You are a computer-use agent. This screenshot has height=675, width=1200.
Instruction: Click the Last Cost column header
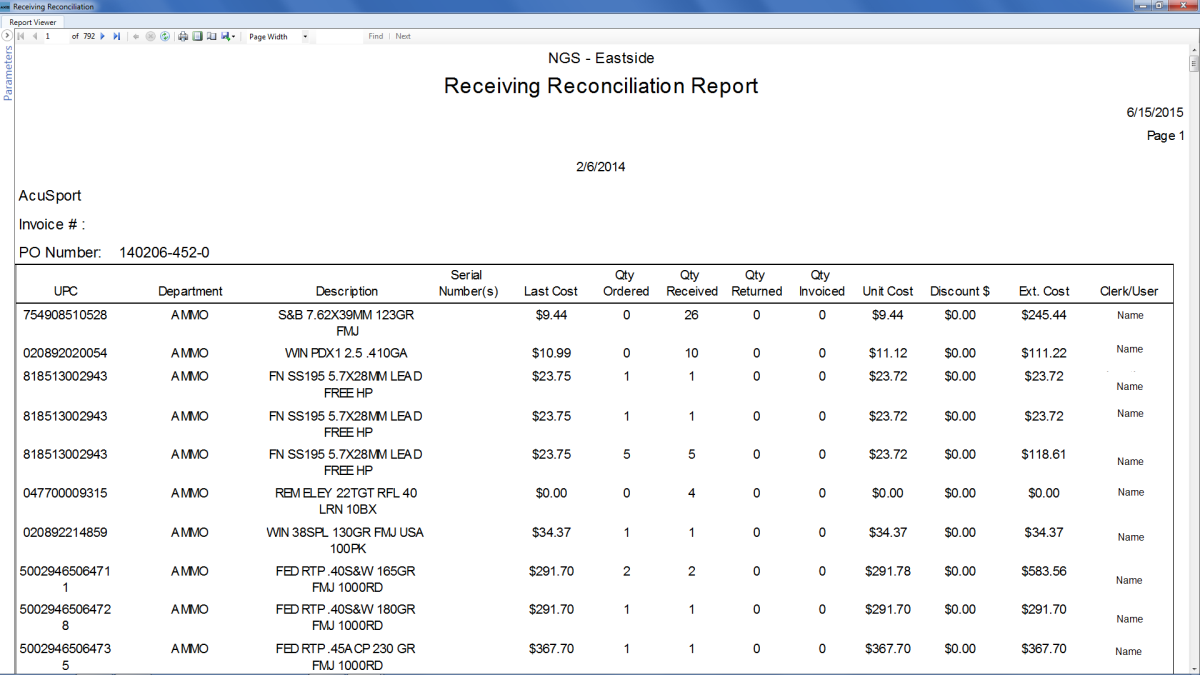click(x=551, y=291)
